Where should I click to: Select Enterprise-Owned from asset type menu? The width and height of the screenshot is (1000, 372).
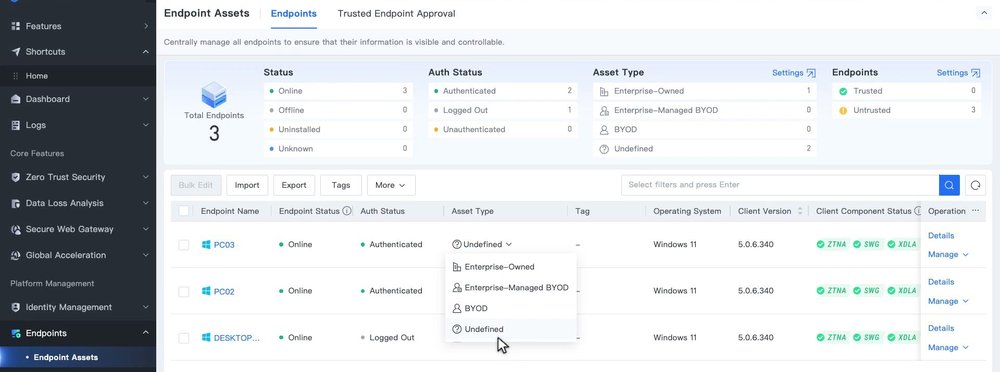(511, 267)
